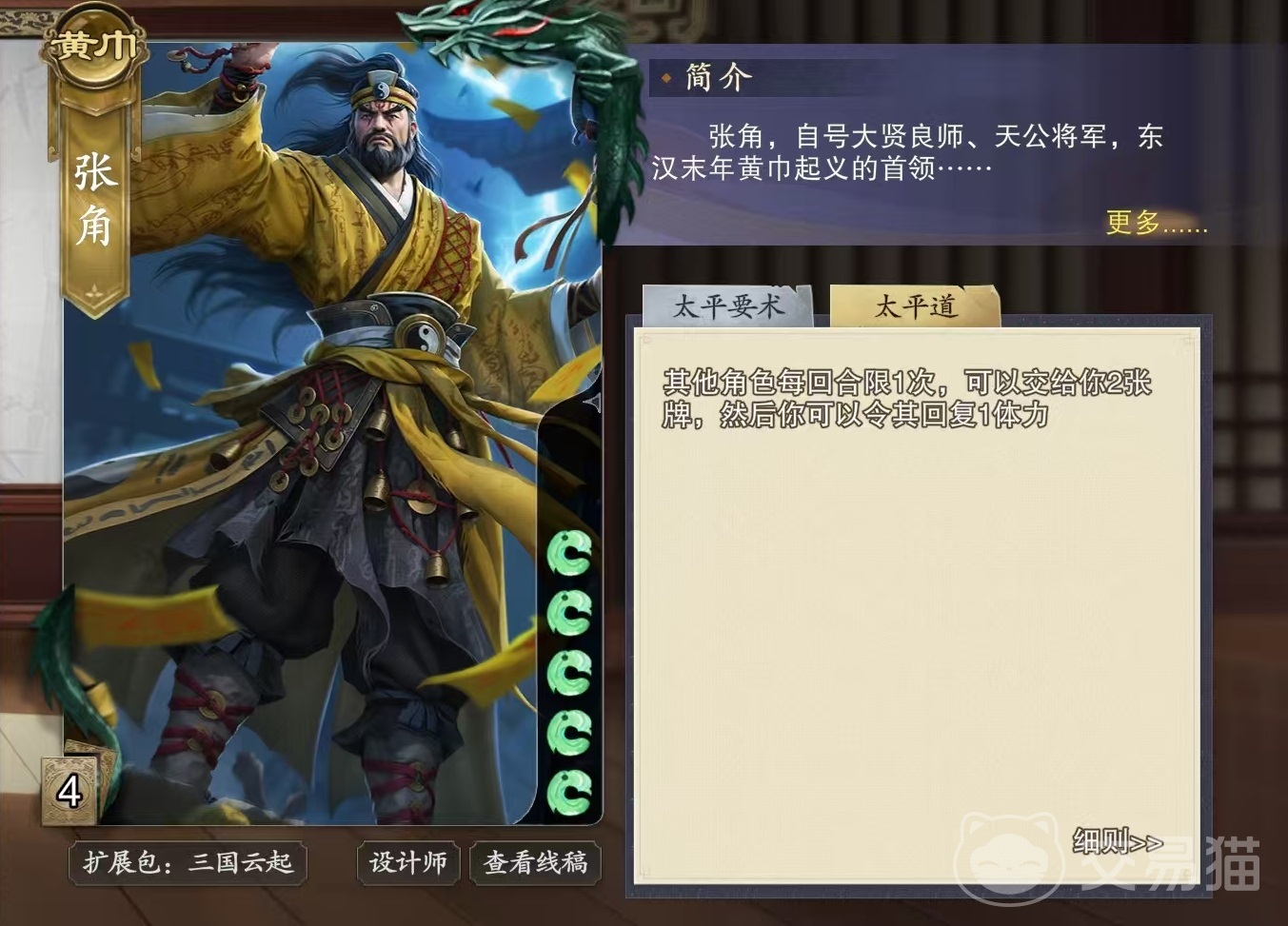Viewport: 1288px width, 926px height.
Task: Click the top jade health magatama icon
Action: [569, 553]
